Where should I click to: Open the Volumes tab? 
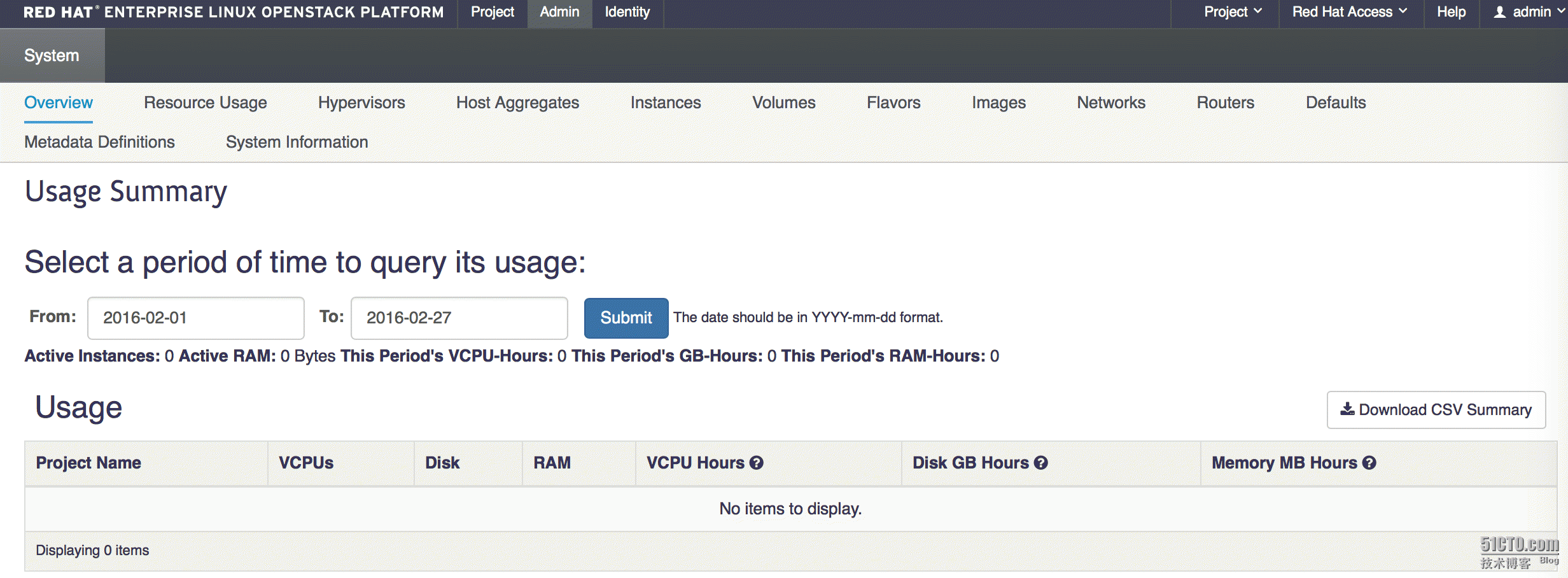point(783,102)
